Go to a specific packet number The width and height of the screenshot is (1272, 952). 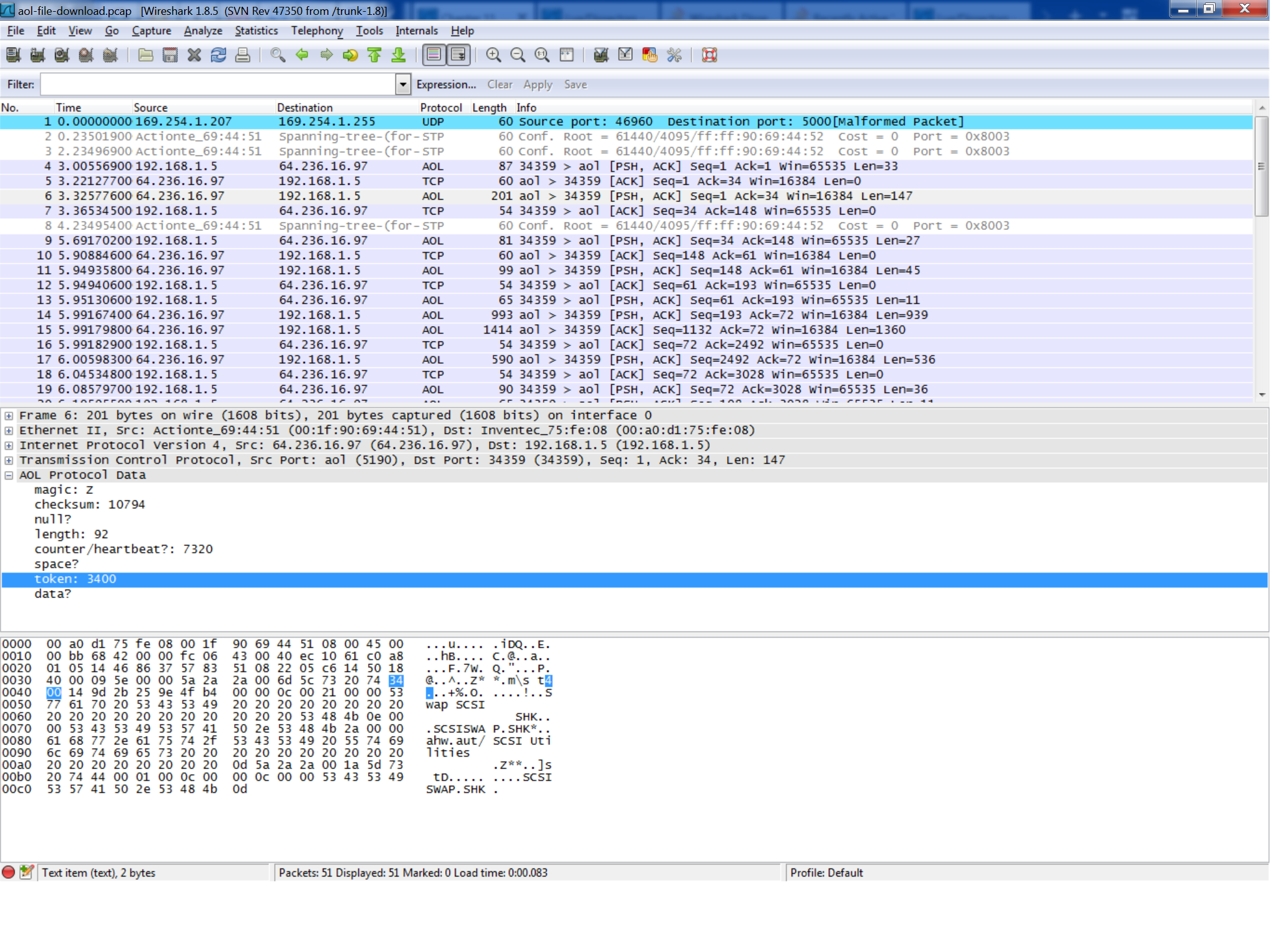(350, 55)
